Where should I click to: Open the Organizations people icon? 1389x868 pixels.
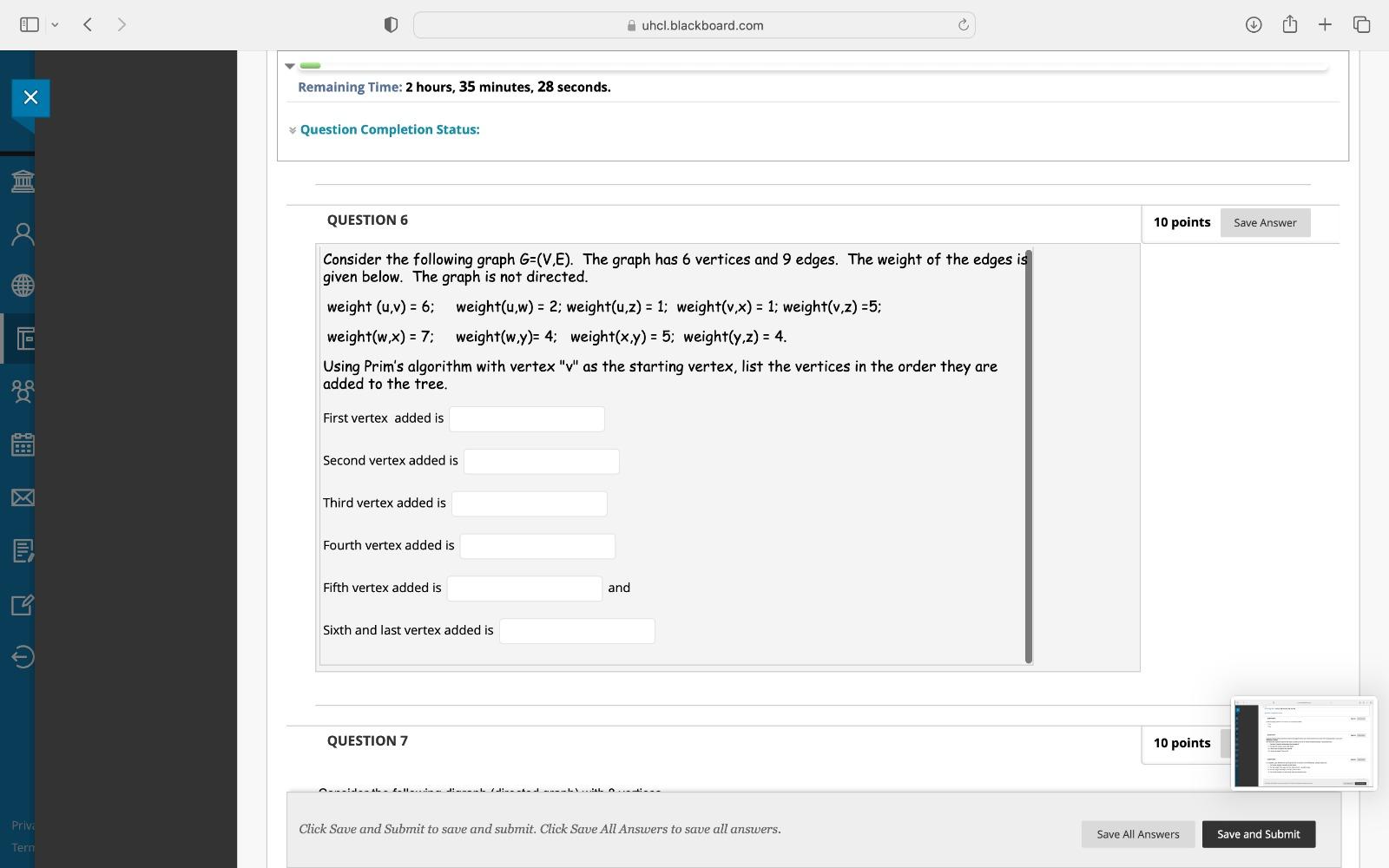(x=23, y=391)
